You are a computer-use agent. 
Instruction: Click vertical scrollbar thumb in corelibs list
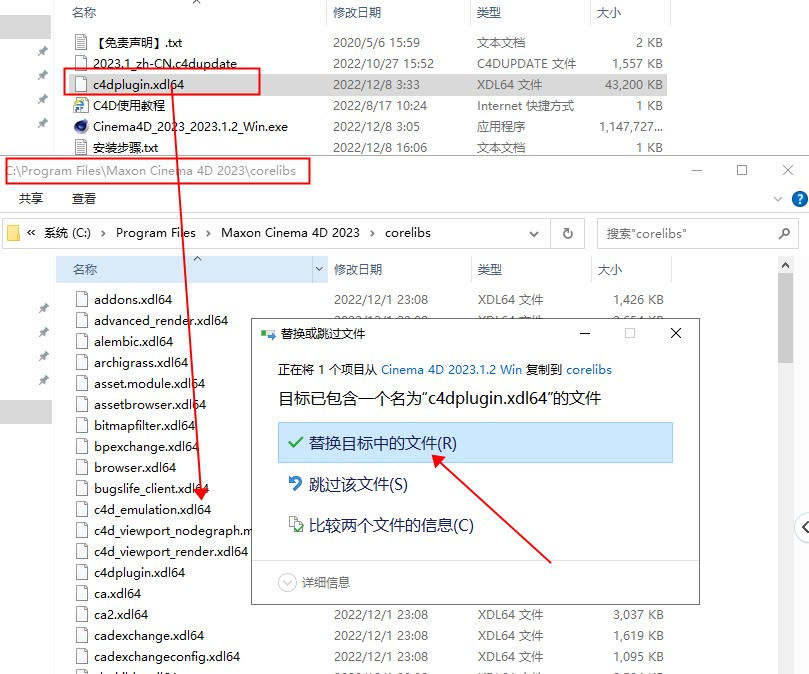point(785,318)
